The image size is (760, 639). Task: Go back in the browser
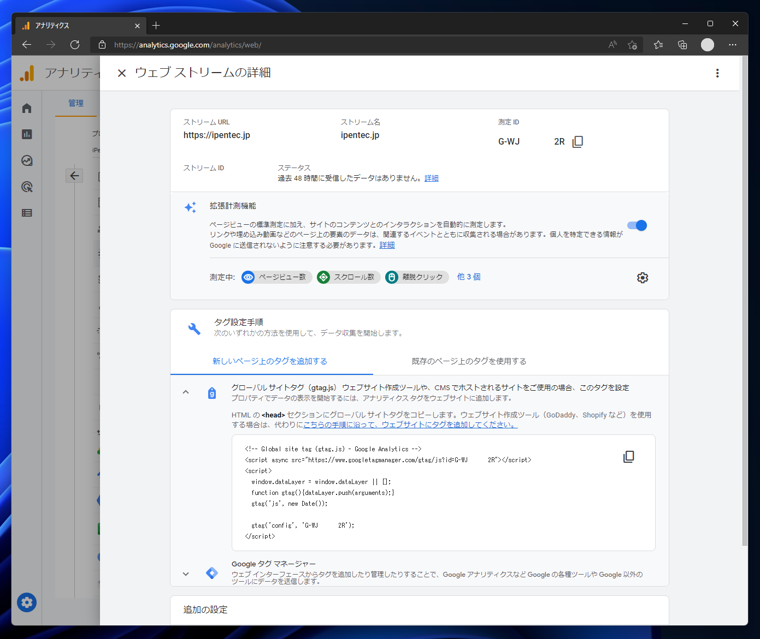click(27, 45)
